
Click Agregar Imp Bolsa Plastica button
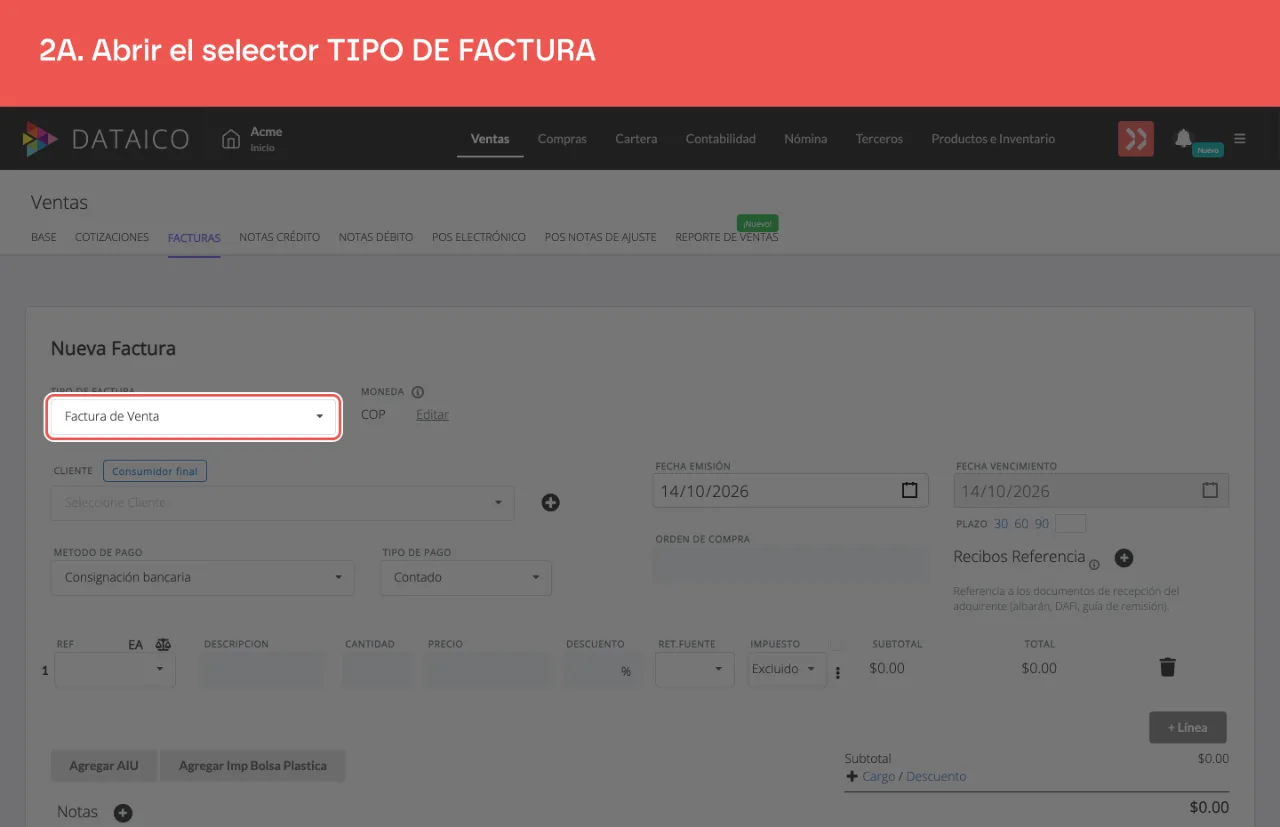click(253, 766)
